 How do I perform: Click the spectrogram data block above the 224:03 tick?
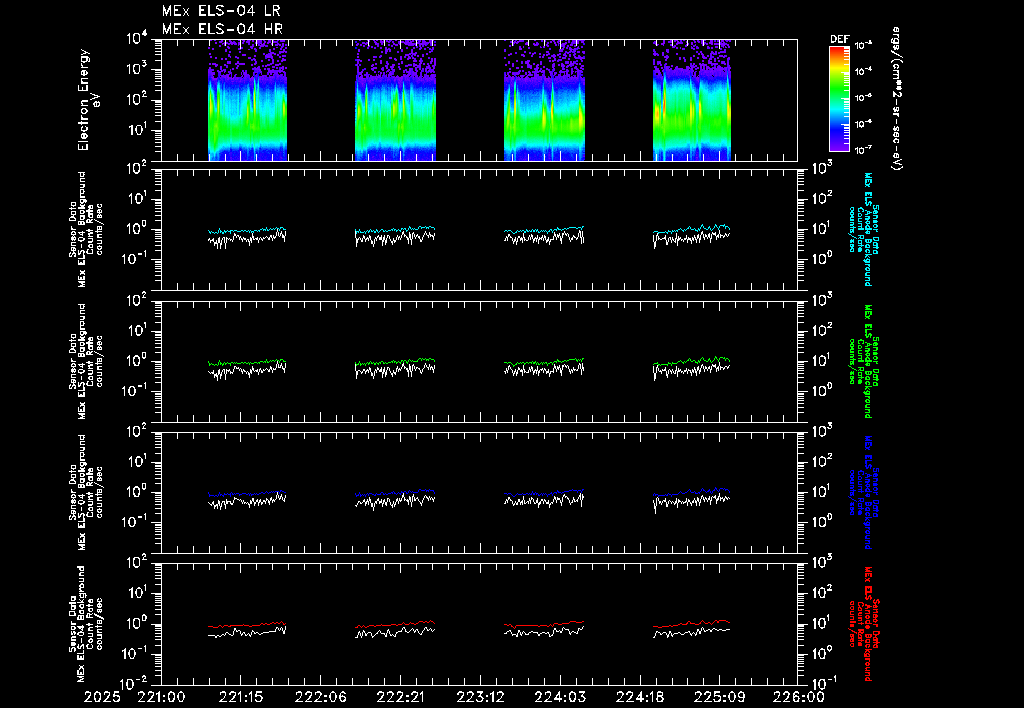tap(544, 100)
